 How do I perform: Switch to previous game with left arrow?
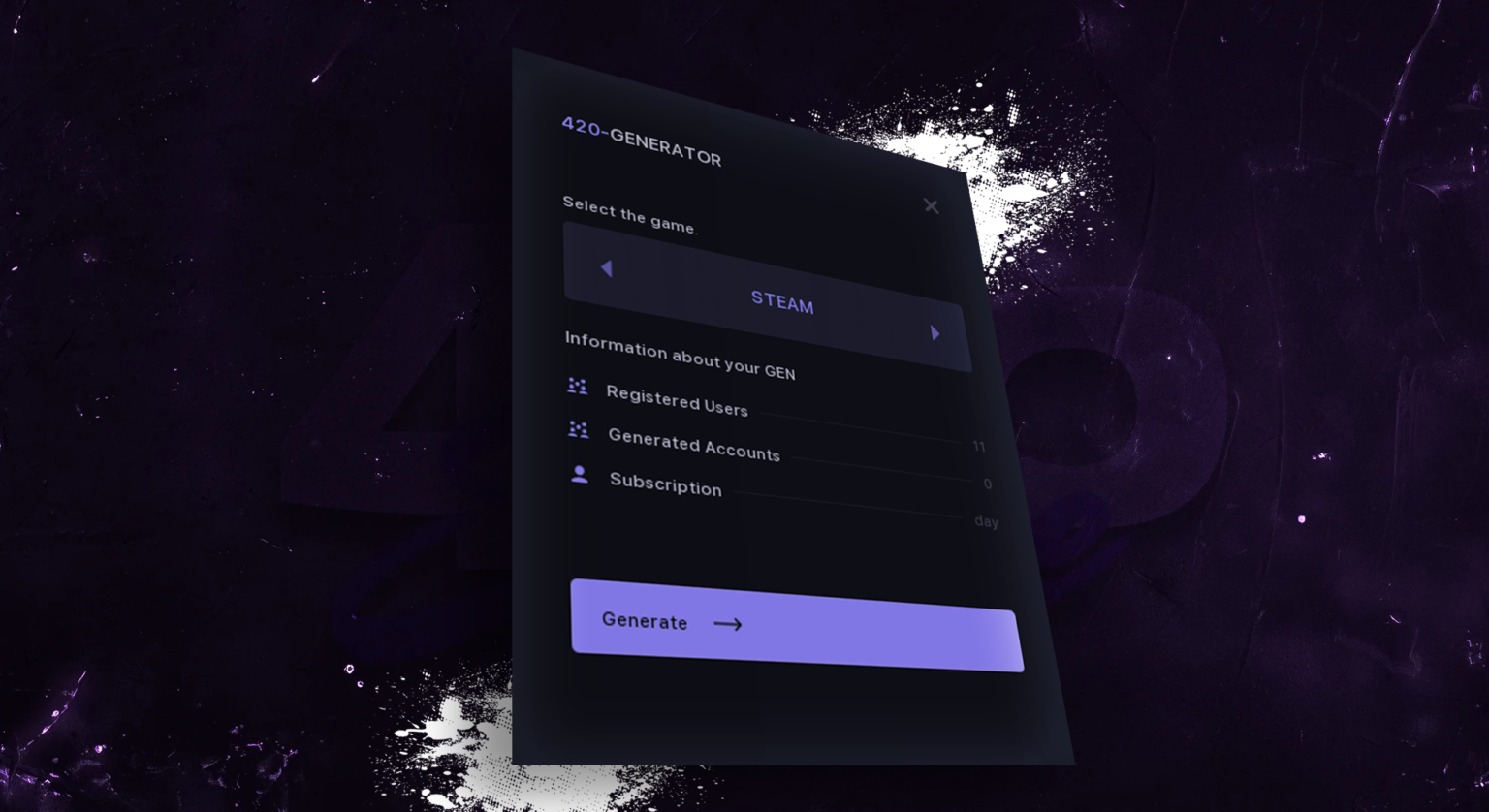tap(607, 268)
